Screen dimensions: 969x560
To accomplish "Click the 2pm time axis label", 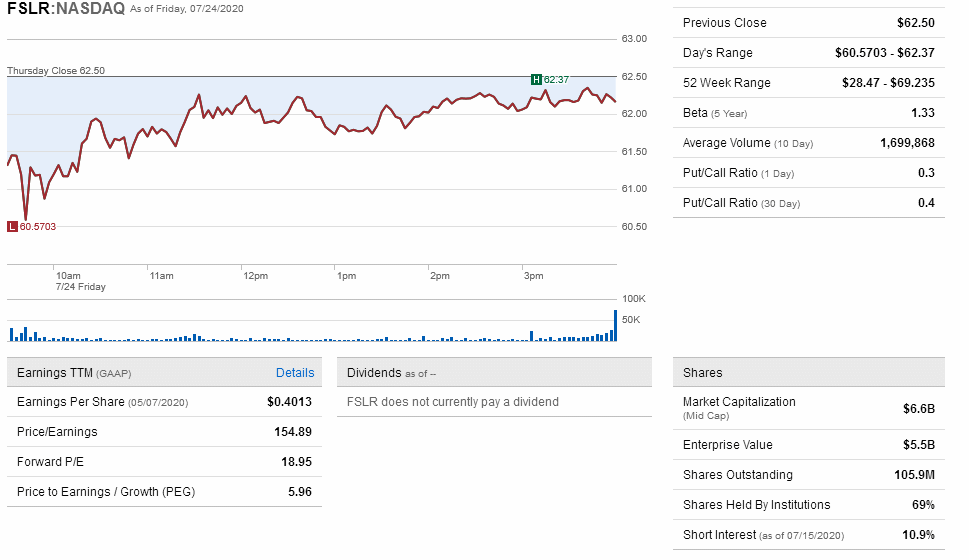I will click(x=440, y=276).
